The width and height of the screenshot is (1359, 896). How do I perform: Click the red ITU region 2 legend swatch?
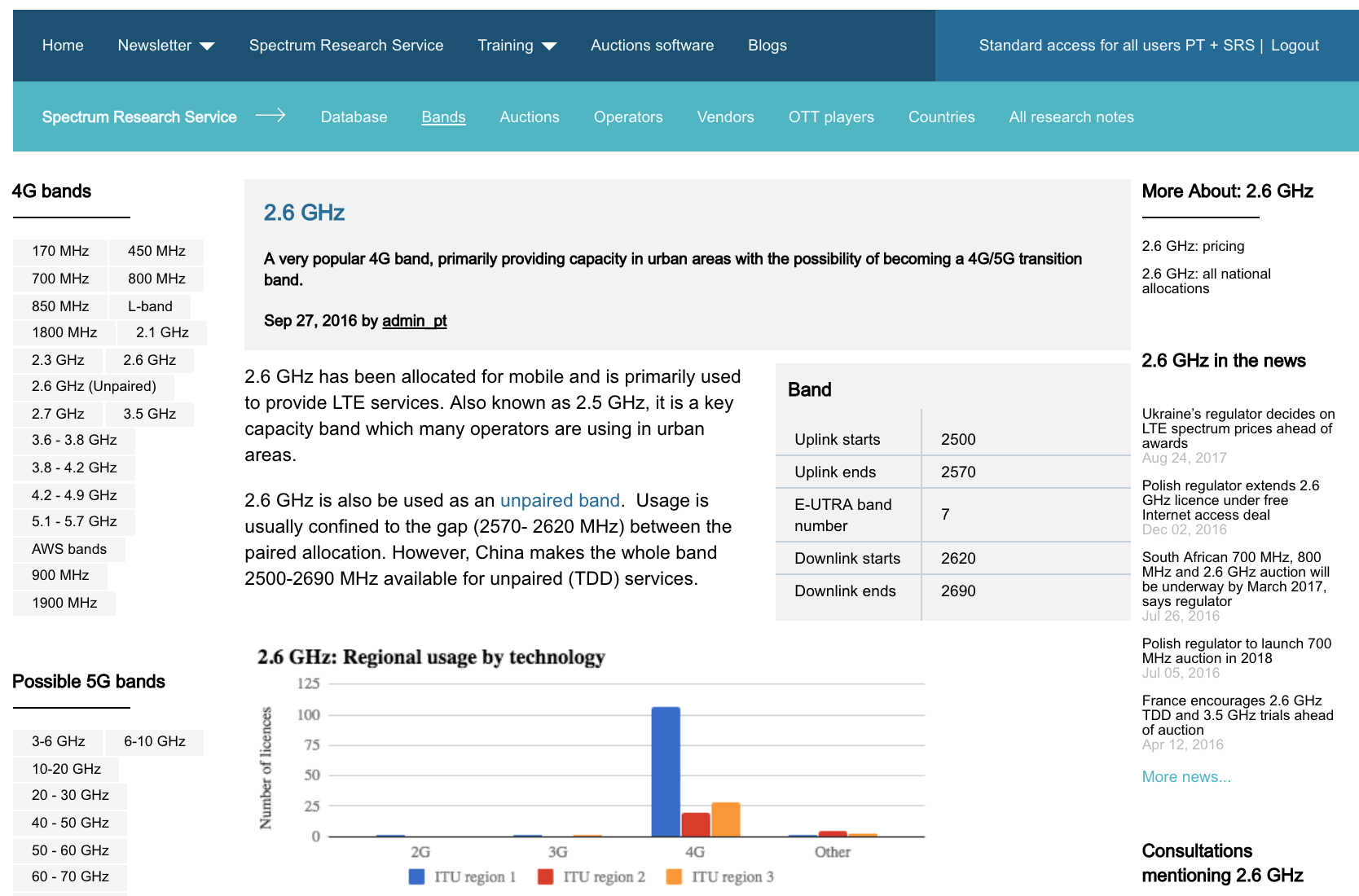coord(545,876)
